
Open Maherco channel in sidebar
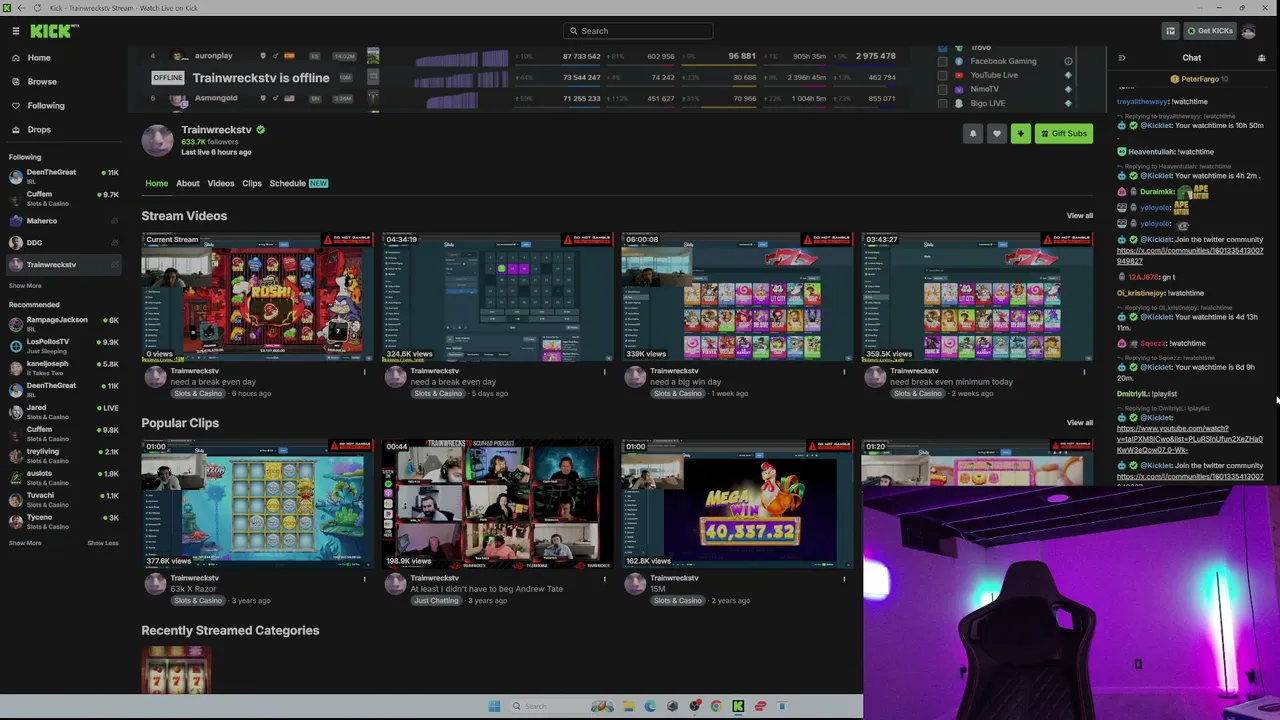(64, 221)
